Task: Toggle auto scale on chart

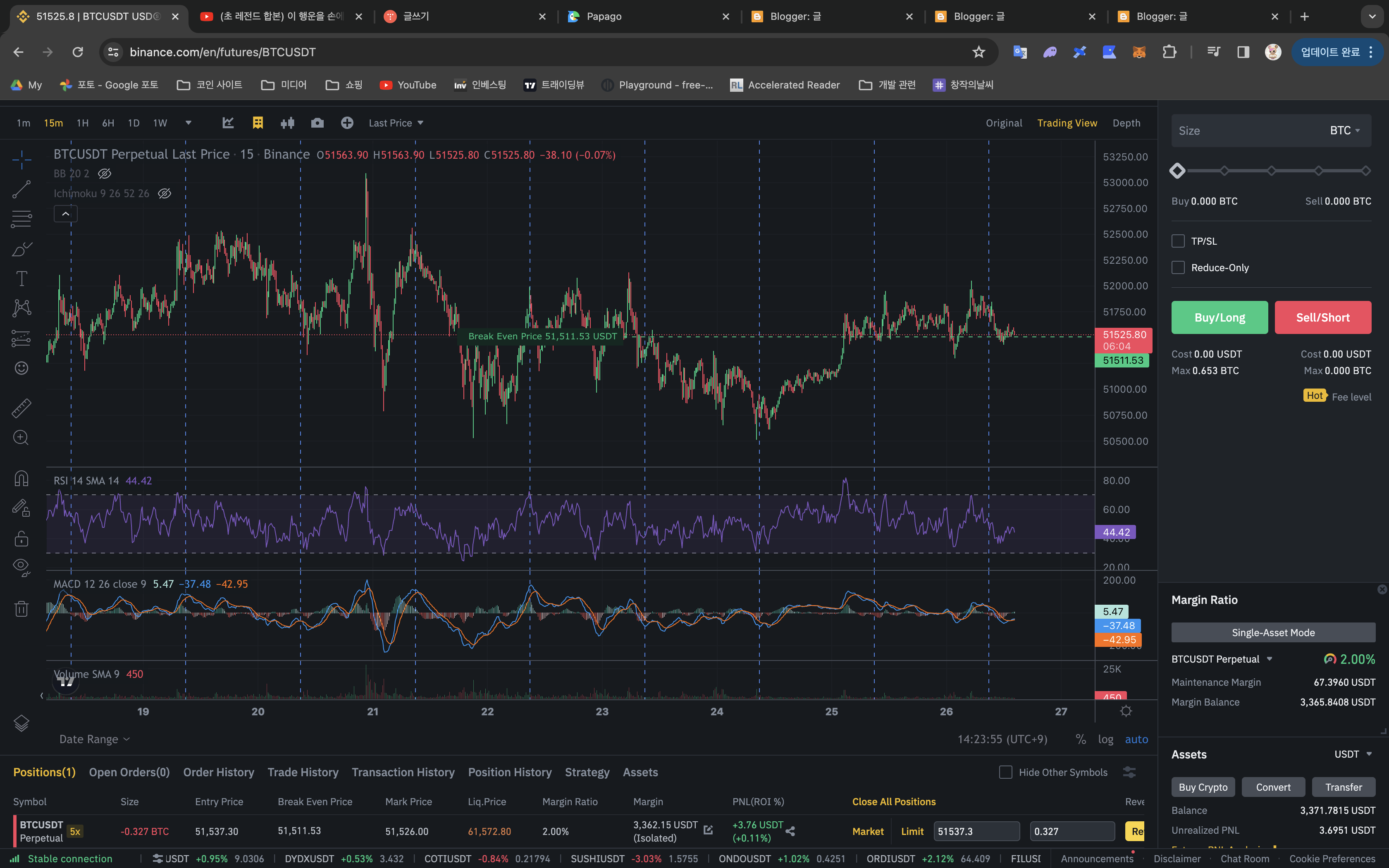Action: coord(1136,739)
